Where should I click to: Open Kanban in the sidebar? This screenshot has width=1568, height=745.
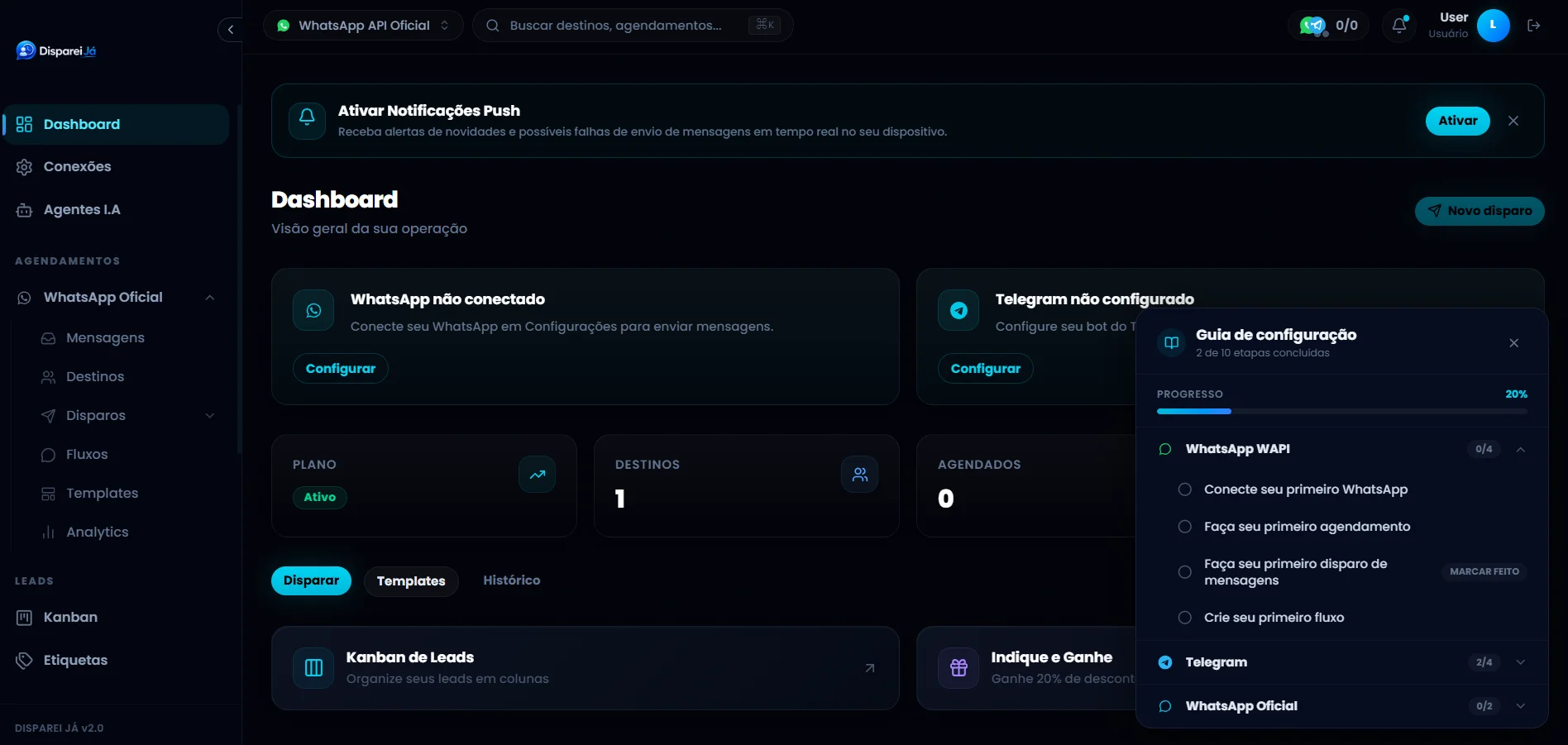pyautogui.click(x=116, y=617)
